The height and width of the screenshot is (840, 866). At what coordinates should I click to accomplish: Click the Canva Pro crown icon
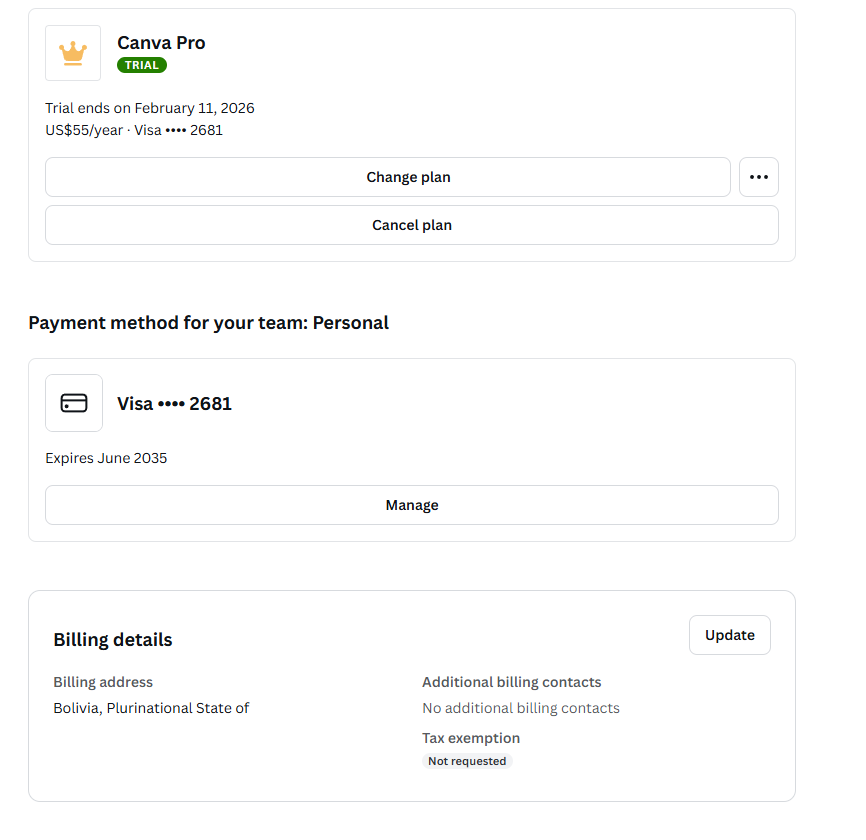(73, 53)
